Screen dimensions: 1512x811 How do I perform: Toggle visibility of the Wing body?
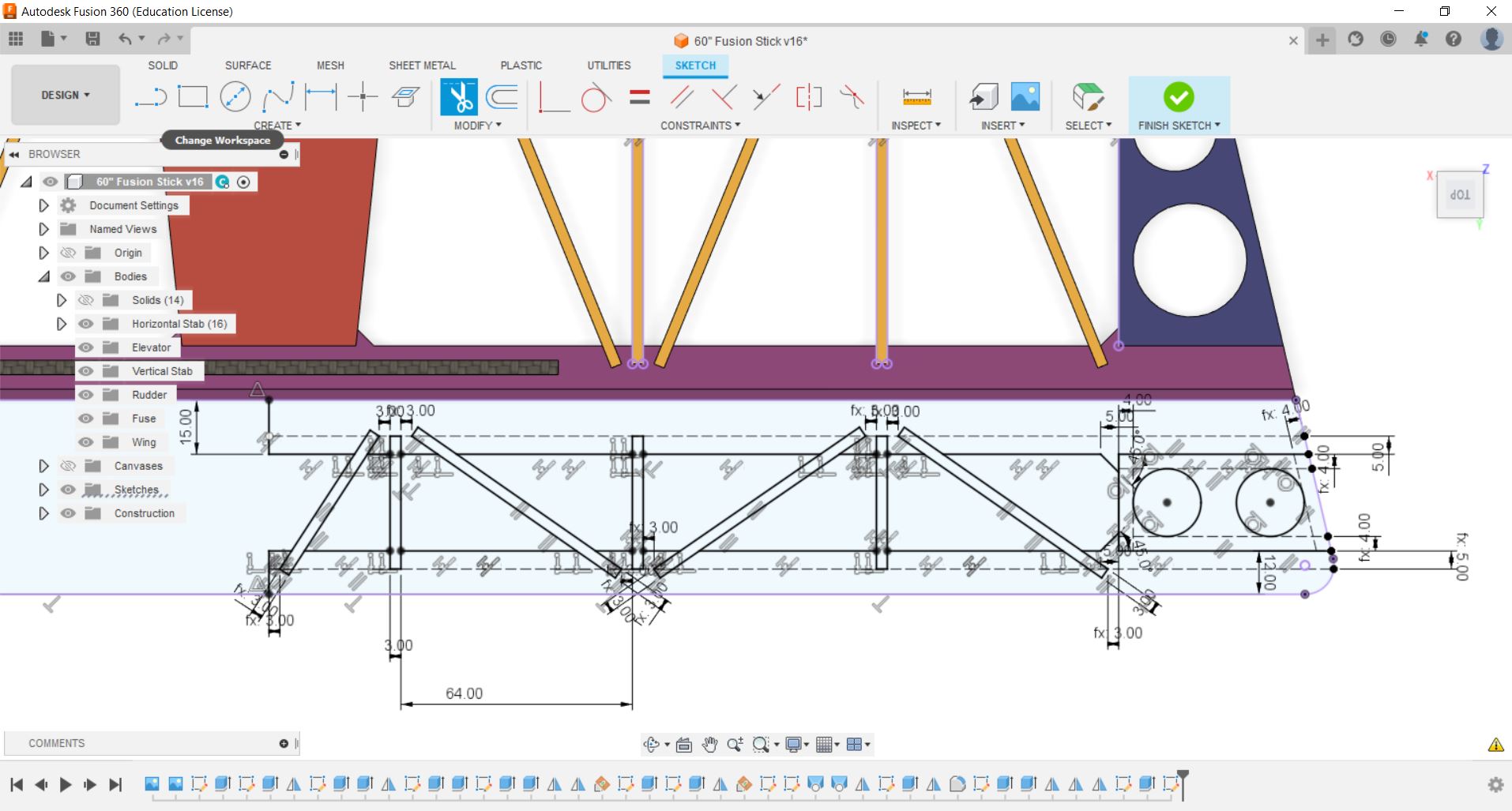click(86, 442)
